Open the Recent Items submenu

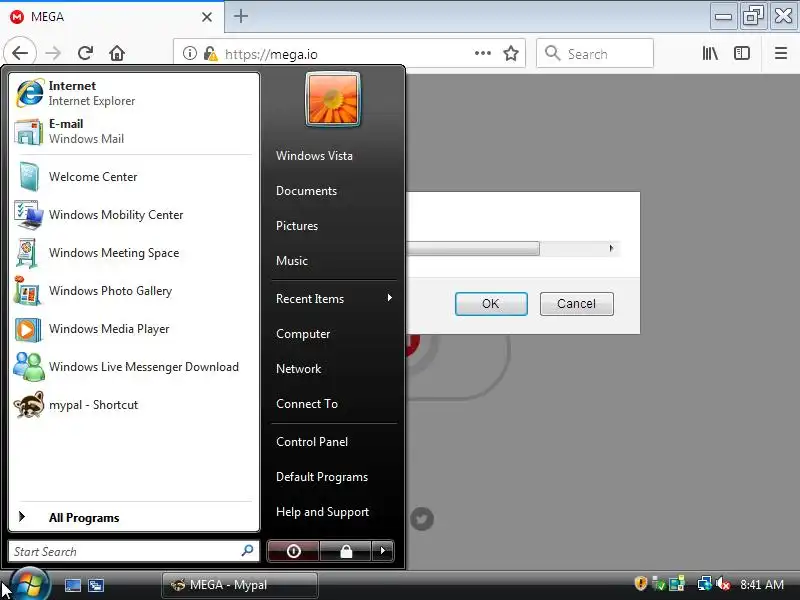(334, 298)
